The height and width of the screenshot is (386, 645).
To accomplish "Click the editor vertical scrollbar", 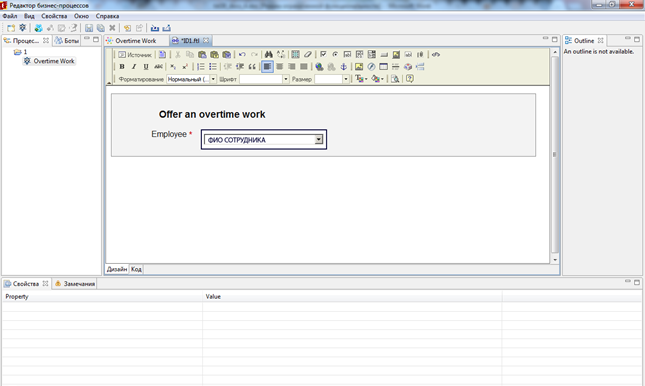I will [555, 155].
